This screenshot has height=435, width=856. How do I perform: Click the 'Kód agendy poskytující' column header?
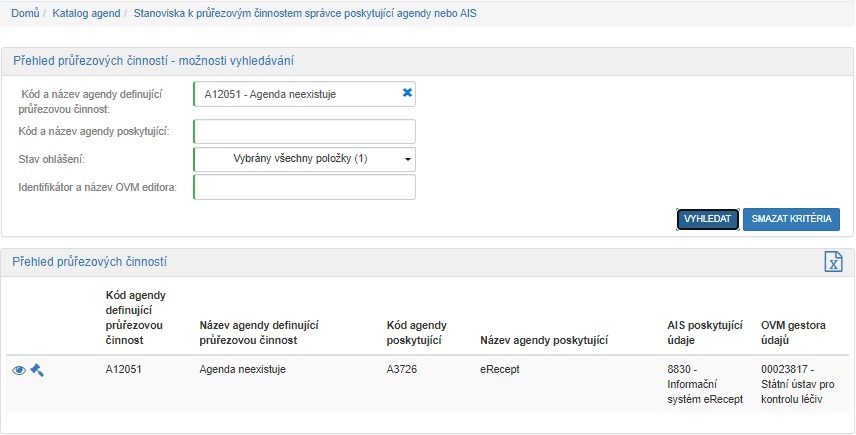coord(416,333)
